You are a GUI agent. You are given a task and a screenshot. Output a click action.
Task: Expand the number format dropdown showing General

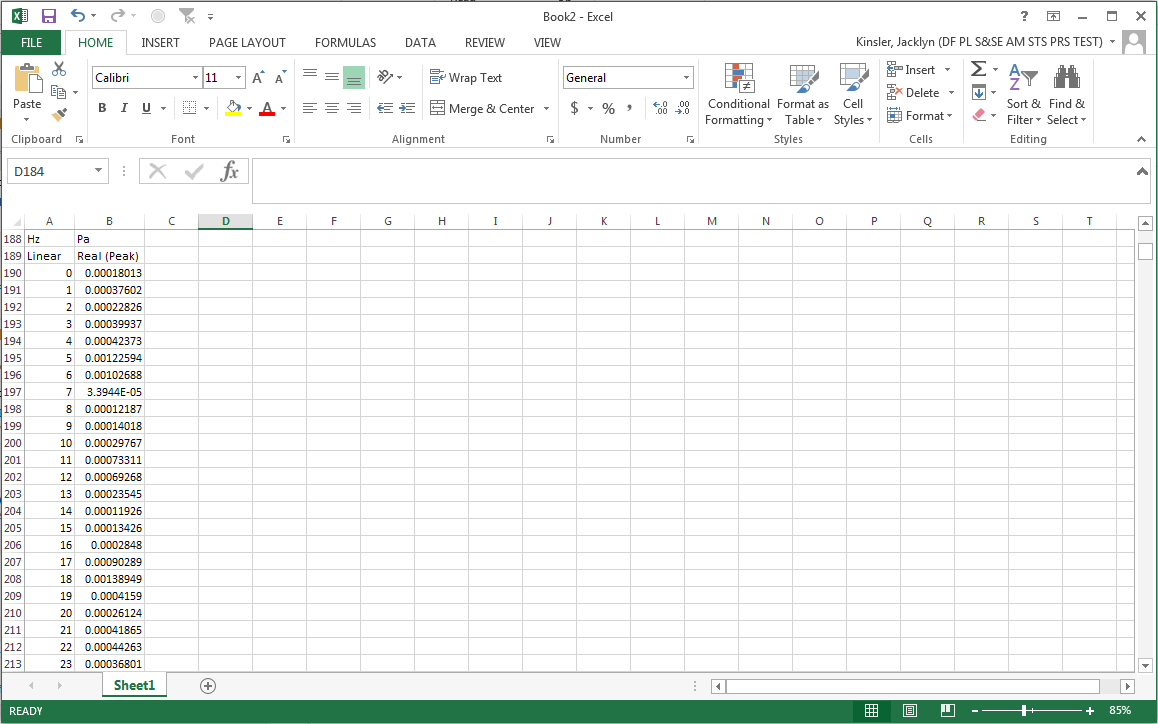coord(686,78)
